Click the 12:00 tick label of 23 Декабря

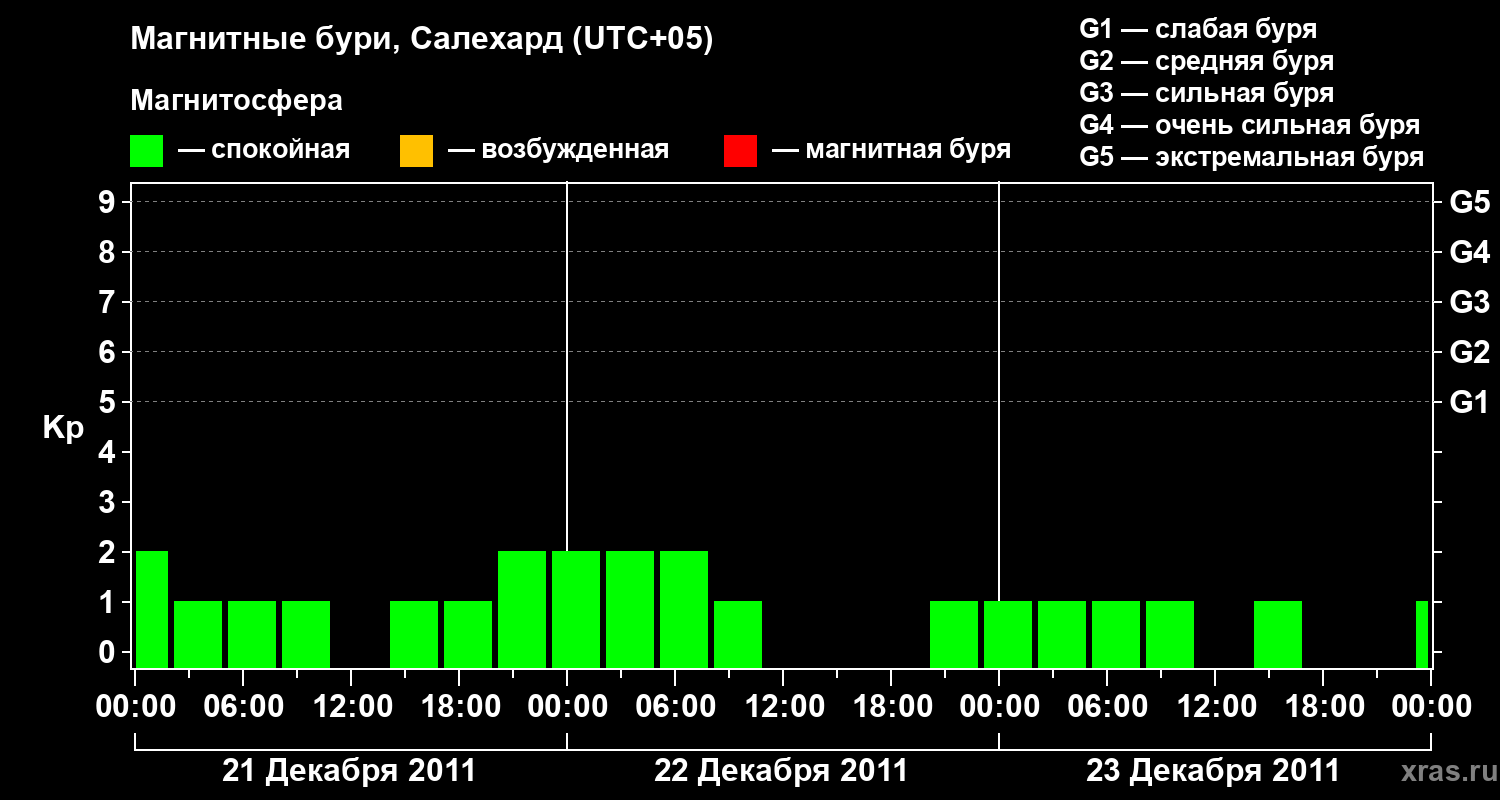pyautogui.click(x=1215, y=706)
